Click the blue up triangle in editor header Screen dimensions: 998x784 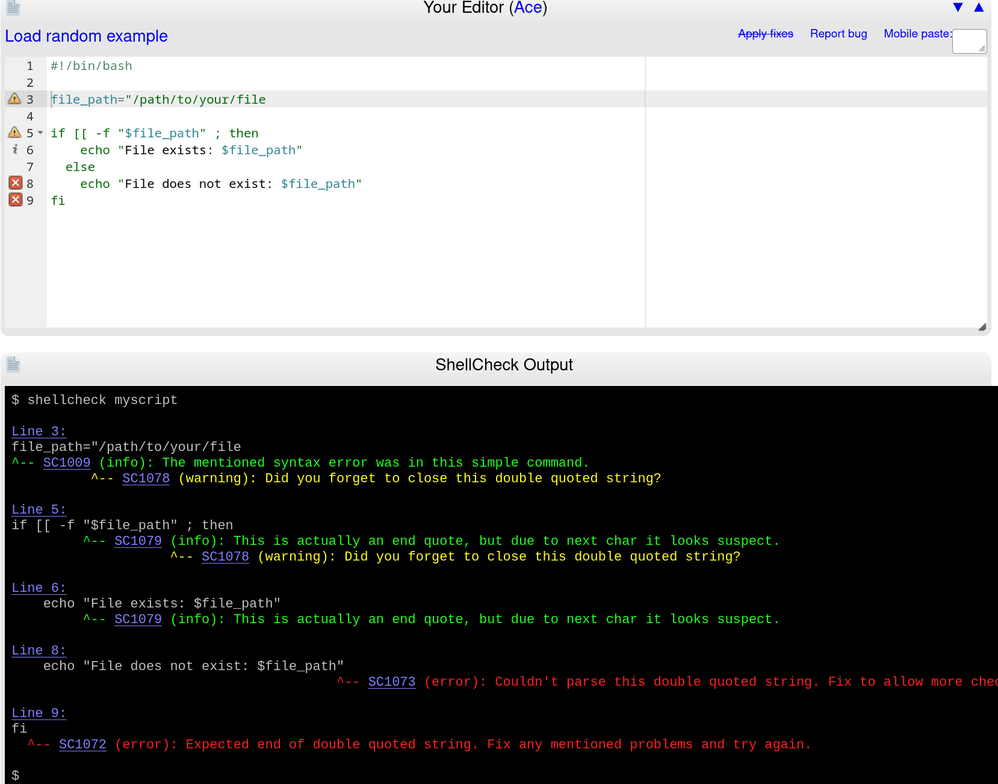(x=979, y=8)
